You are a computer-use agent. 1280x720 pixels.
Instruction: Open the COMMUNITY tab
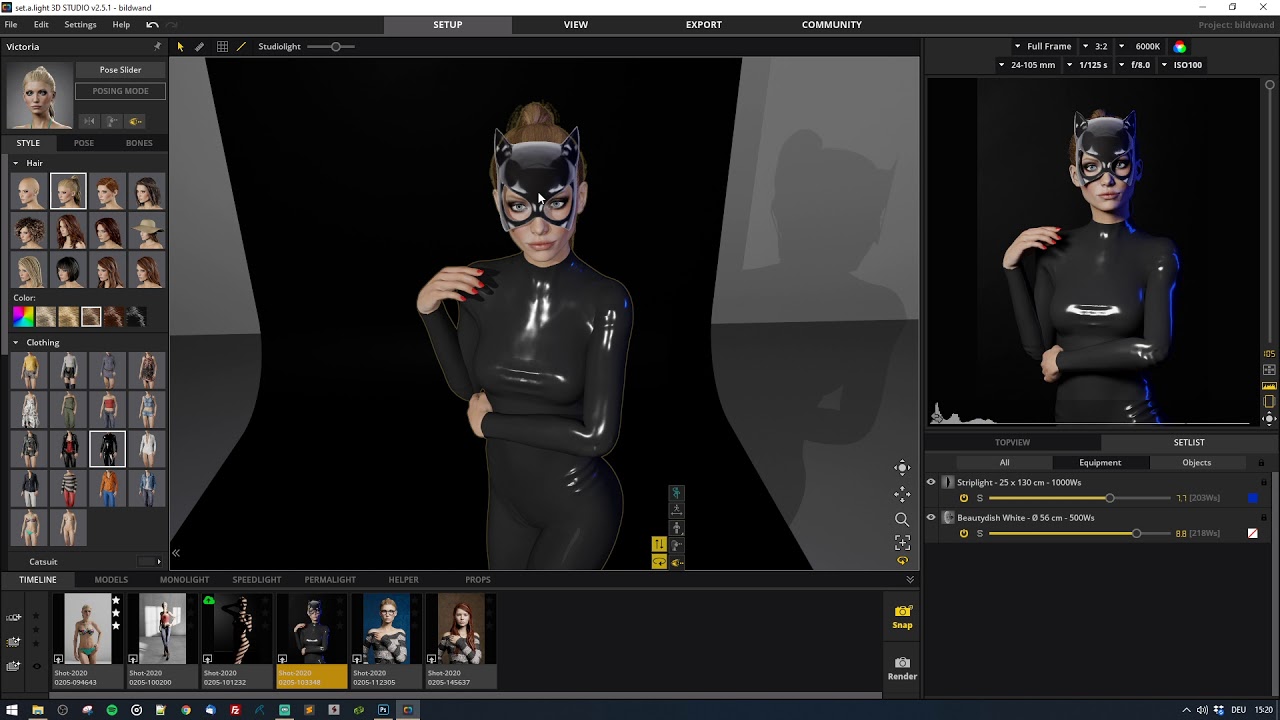[x=831, y=24]
